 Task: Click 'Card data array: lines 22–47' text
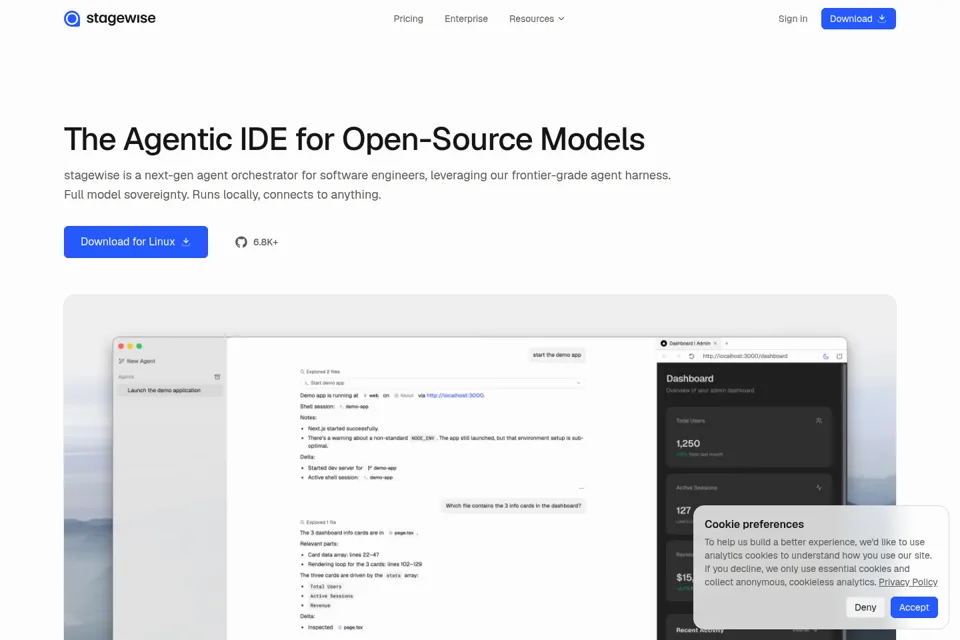[343, 555]
